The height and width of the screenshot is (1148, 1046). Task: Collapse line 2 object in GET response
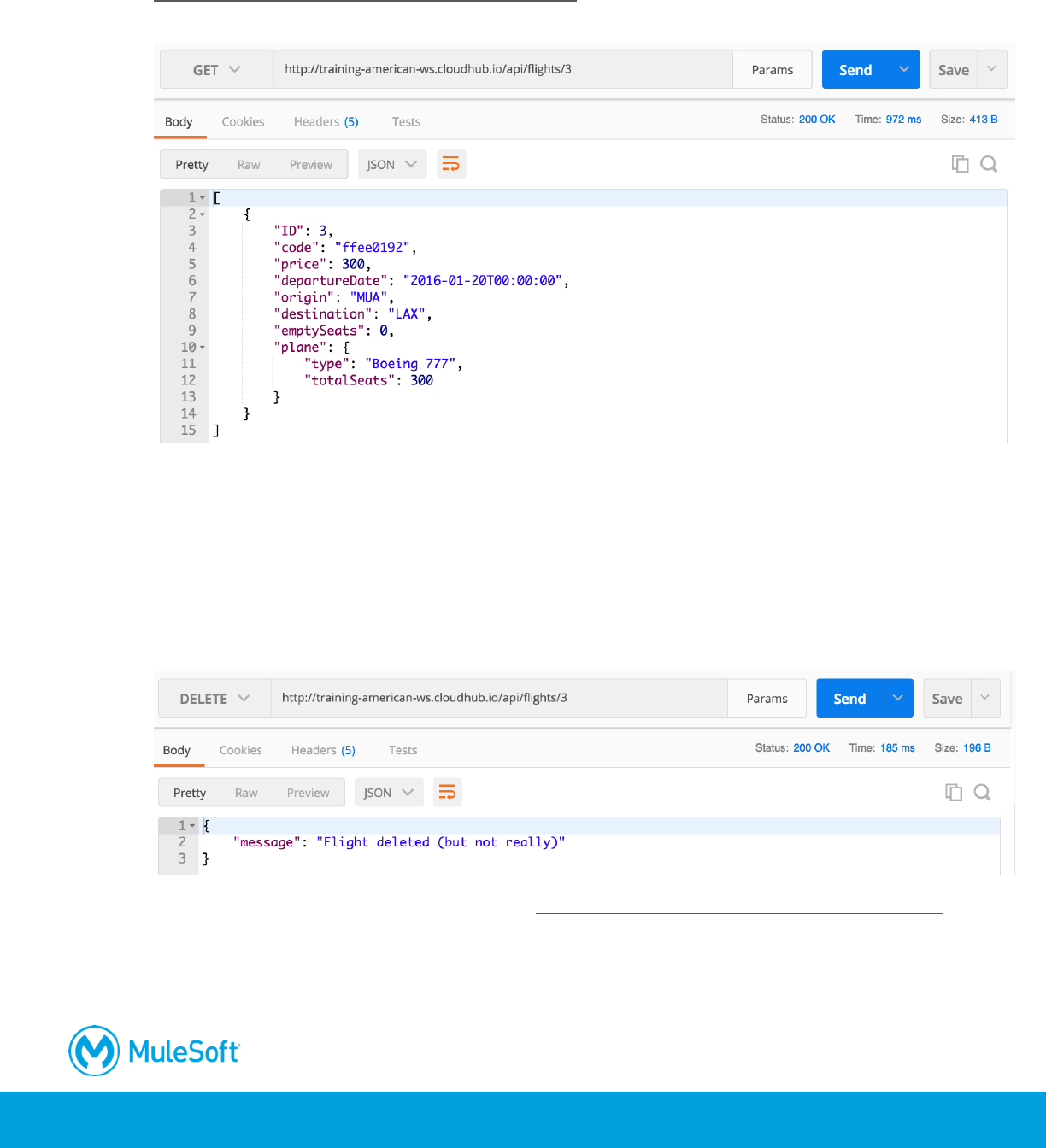203,214
